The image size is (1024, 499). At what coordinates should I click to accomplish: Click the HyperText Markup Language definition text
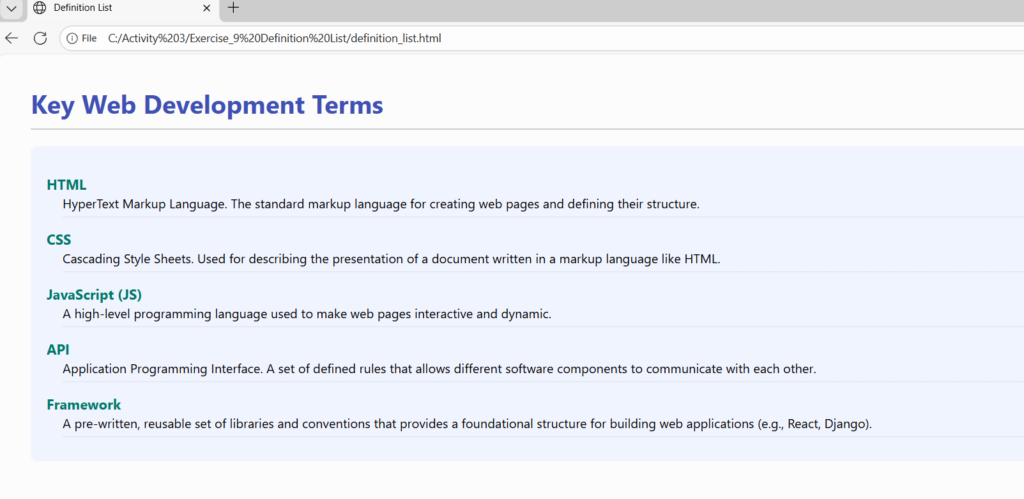point(380,204)
